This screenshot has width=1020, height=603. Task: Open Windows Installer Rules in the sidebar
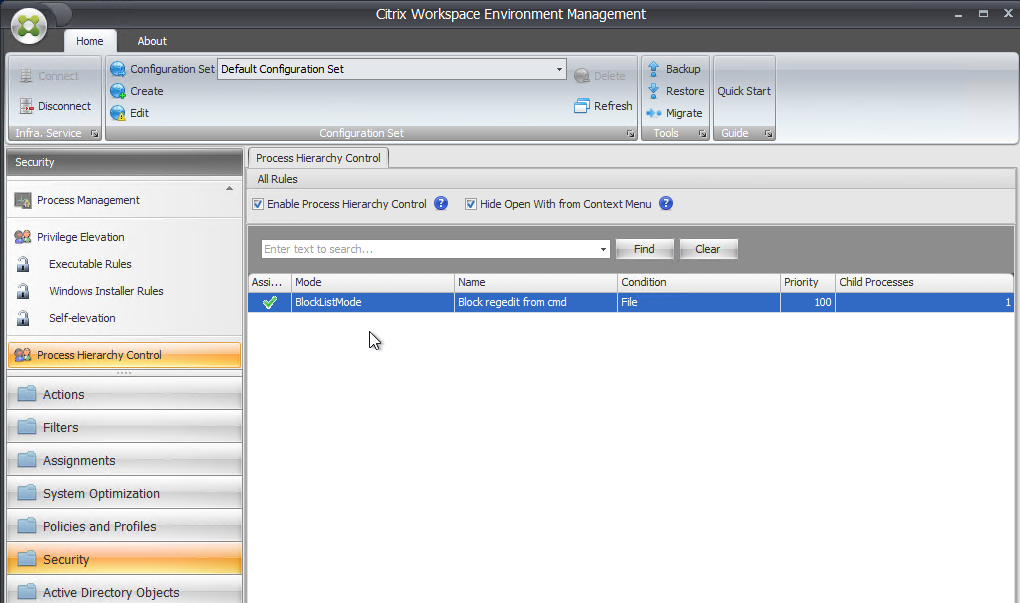tap(106, 291)
